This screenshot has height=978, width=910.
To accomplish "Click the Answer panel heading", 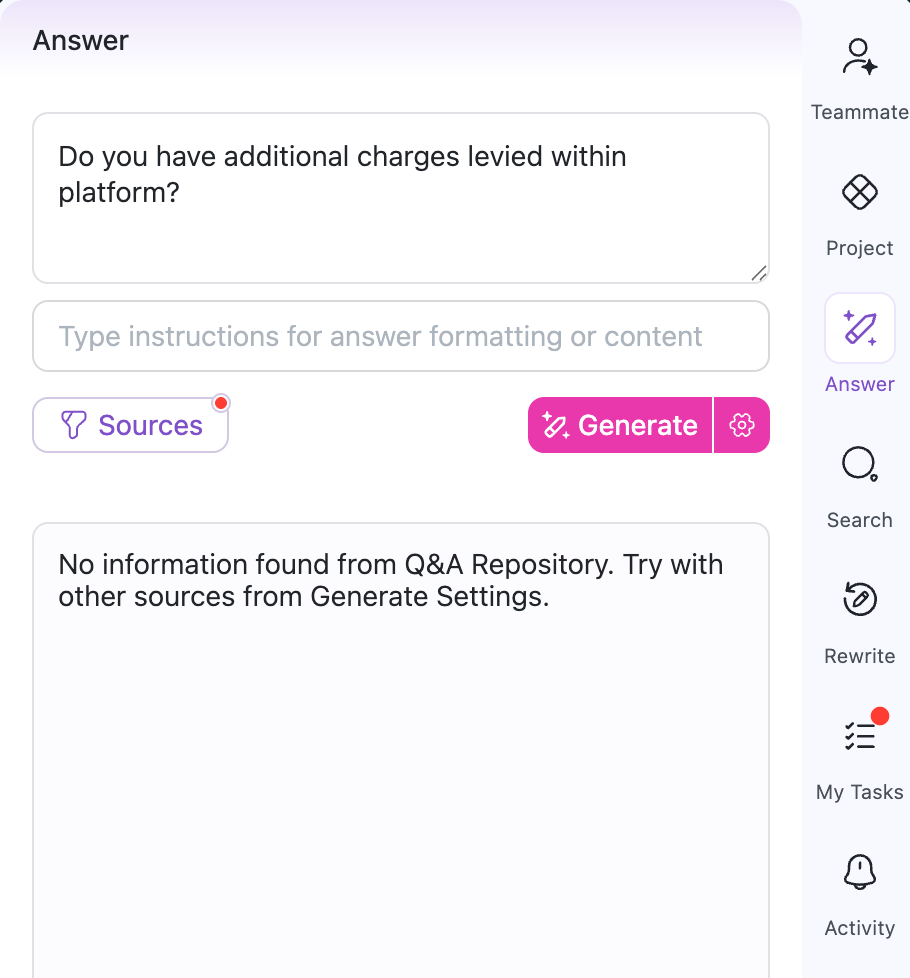I will (x=81, y=41).
